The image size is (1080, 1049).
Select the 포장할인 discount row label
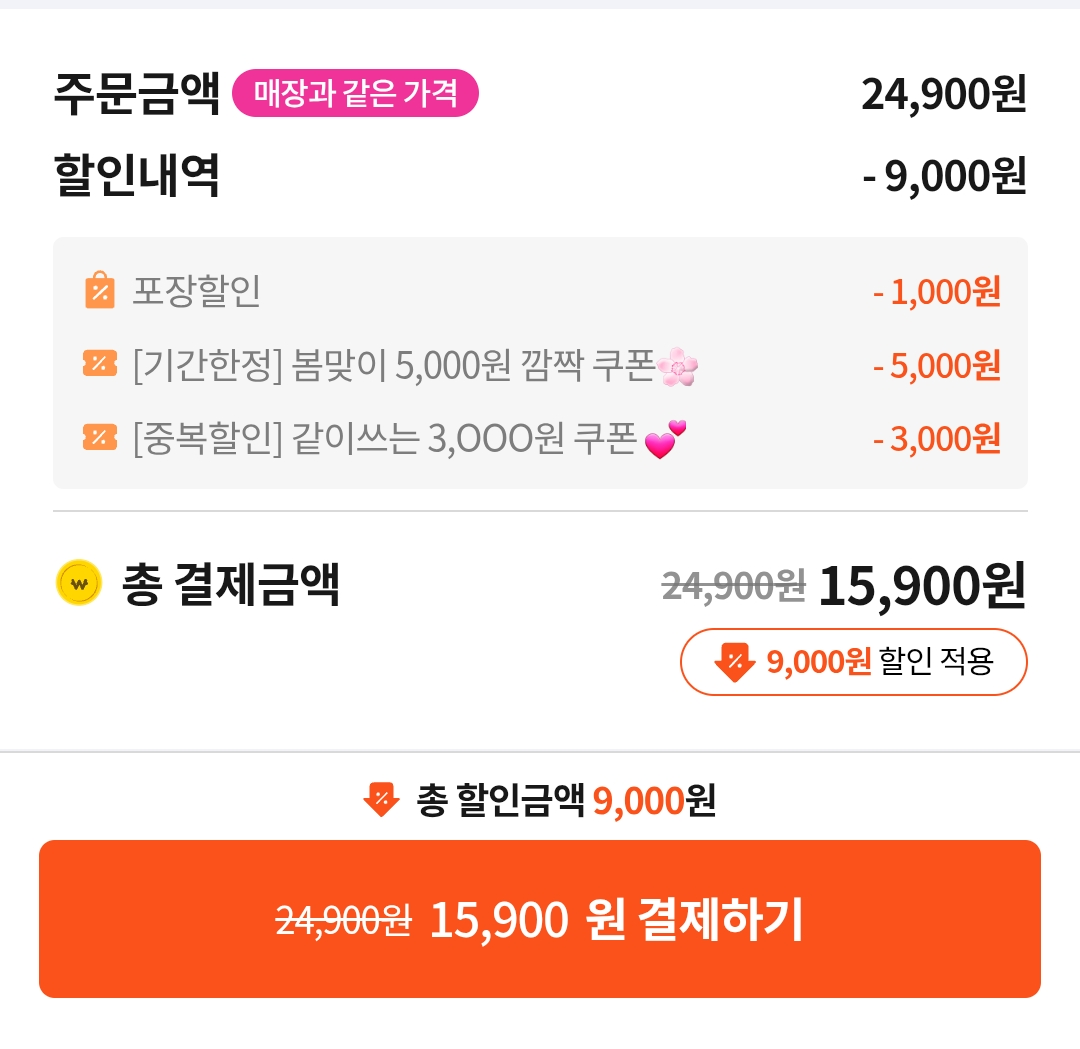(x=196, y=291)
